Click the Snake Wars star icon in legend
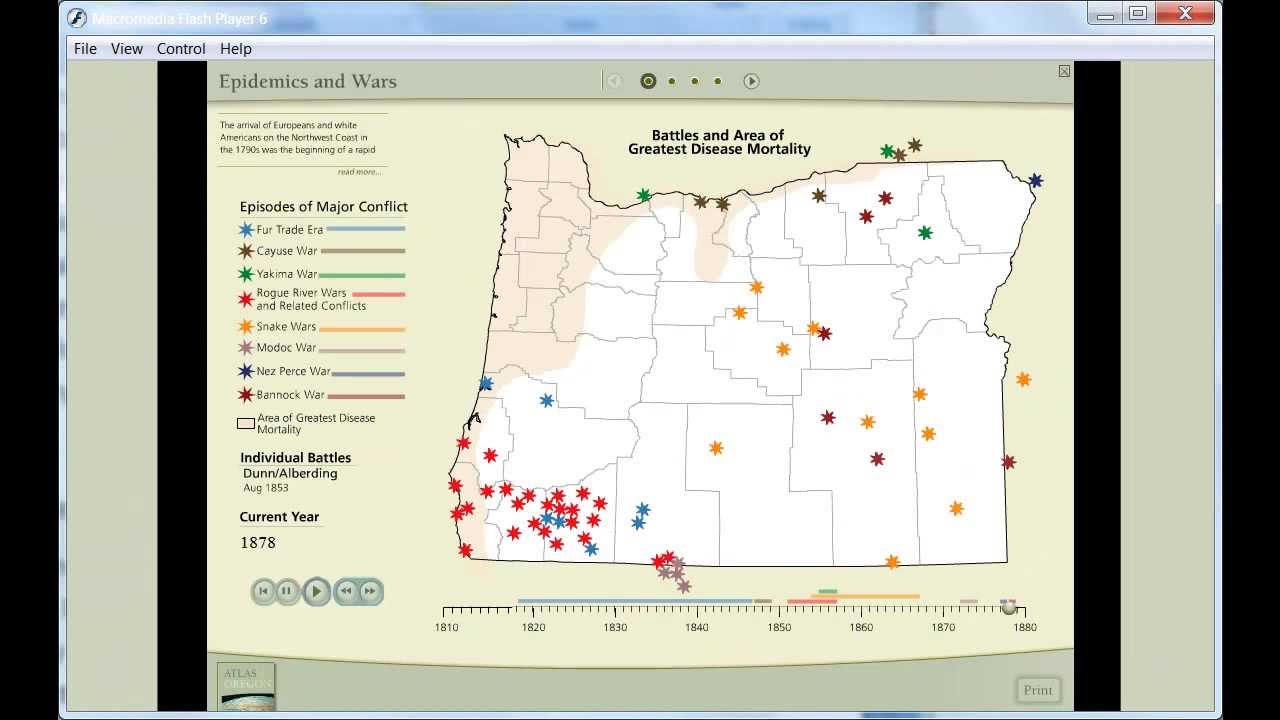The width and height of the screenshot is (1280, 720). pos(246,326)
